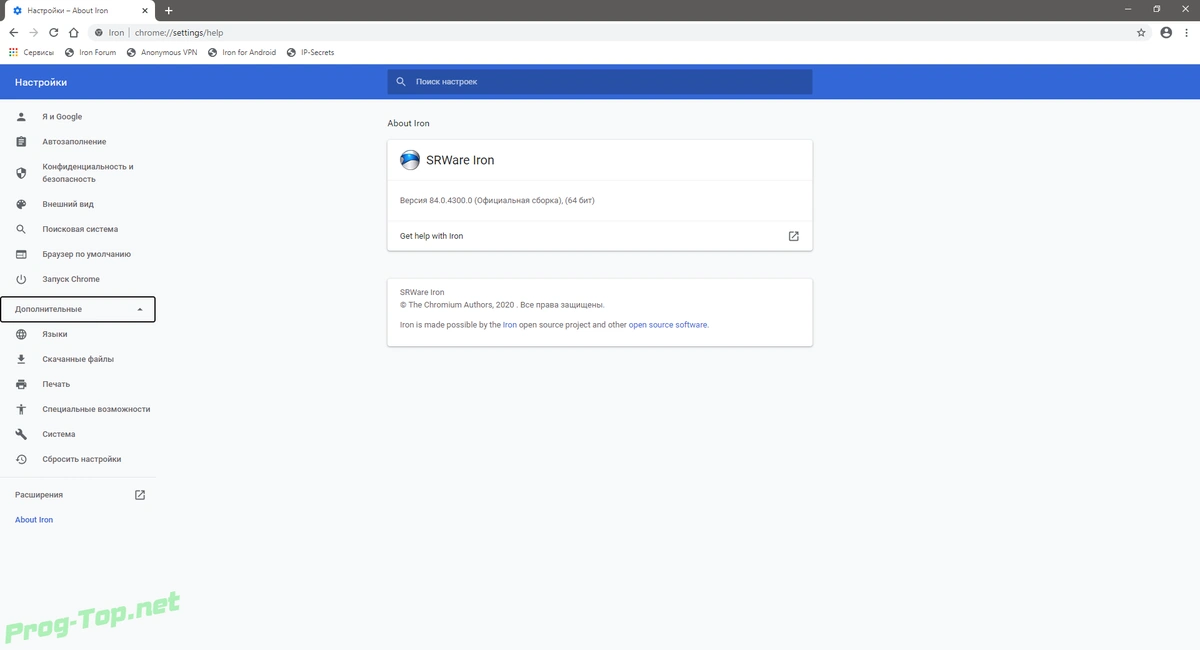The width and height of the screenshot is (1200, 650).
Task: Collapse the Дополнительные section
Action: tap(78, 309)
